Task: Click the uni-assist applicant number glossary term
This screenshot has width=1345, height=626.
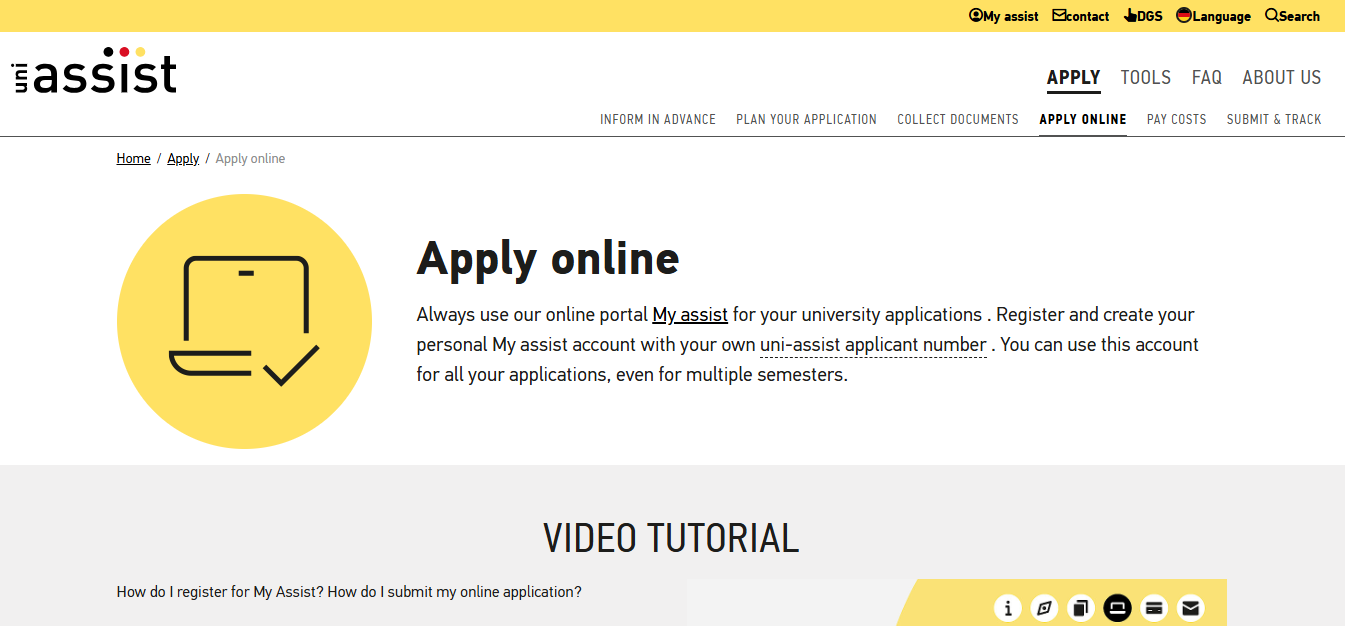Action: click(873, 345)
